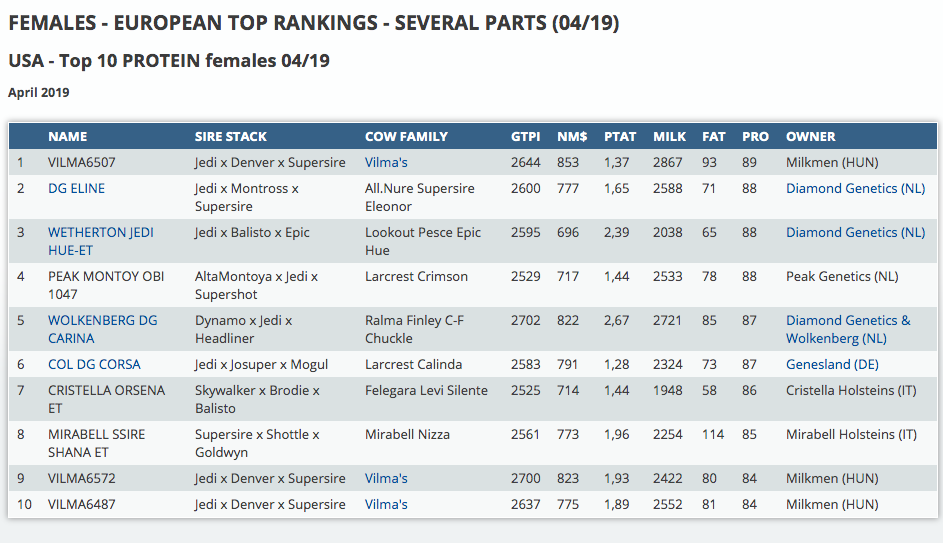Screen dimensions: 943x543
Task: Click the SIRE STACK column header
Action: [x=231, y=136]
